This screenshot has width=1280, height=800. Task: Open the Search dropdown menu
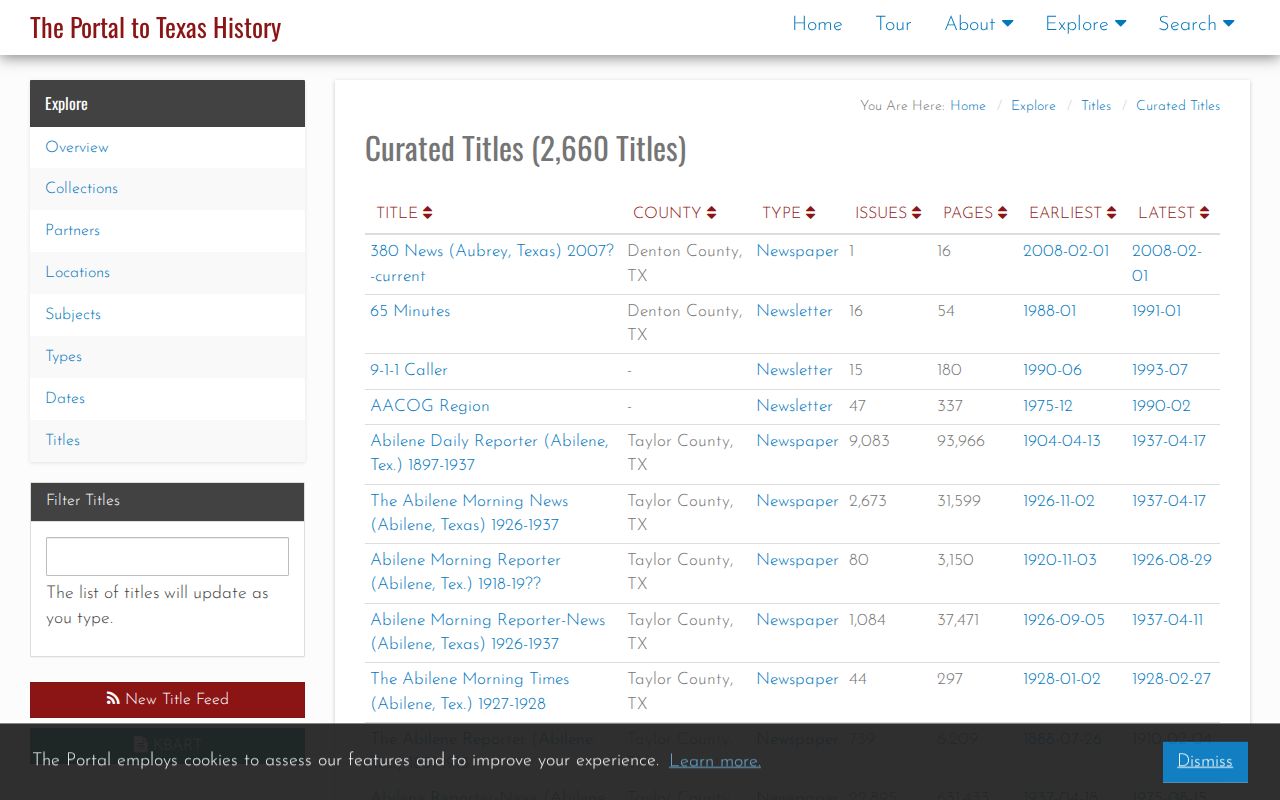click(x=1196, y=24)
